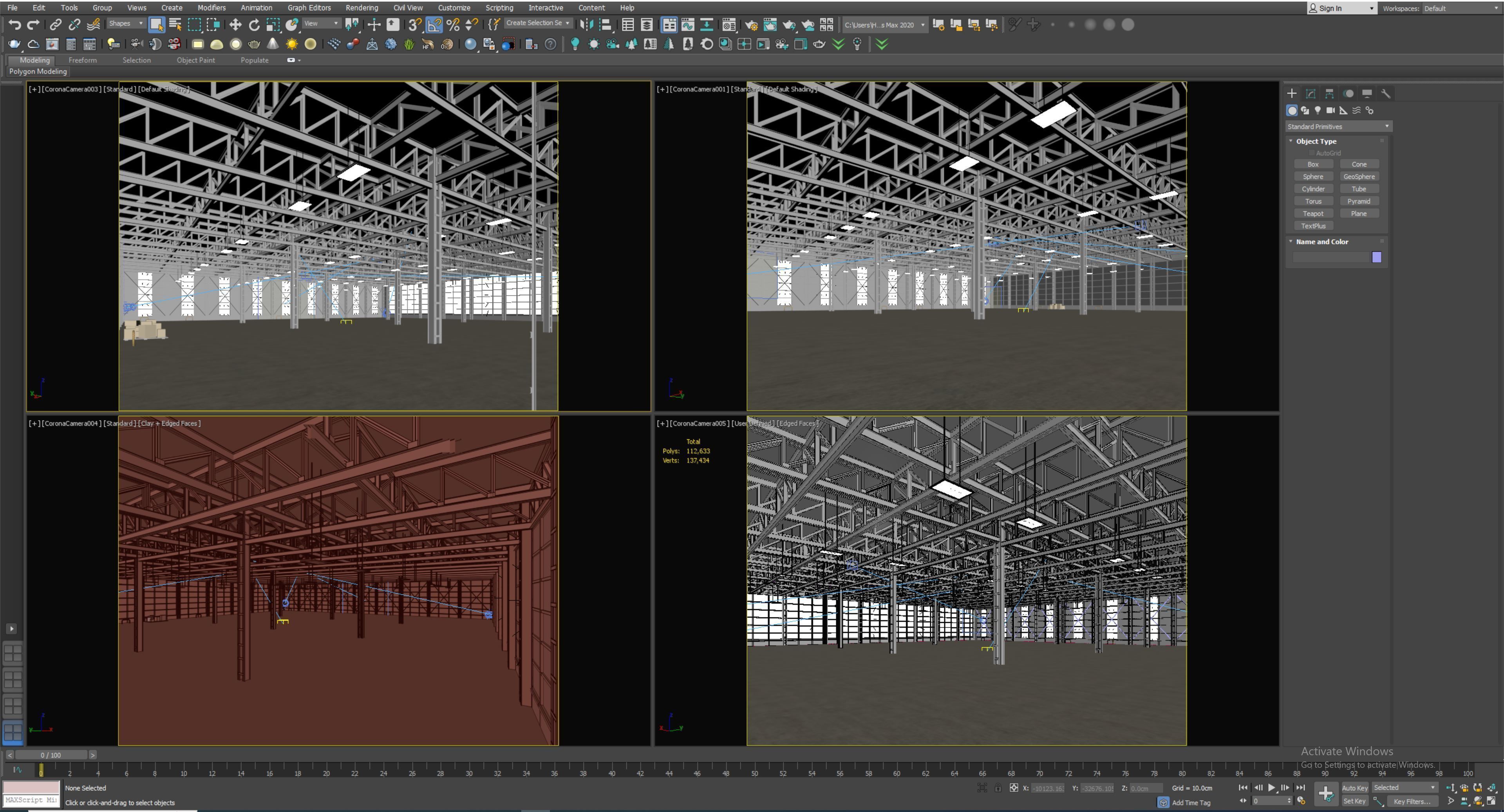Activate the Select and Rotate tool
This screenshot has width=1504, height=812.
pos(254,25)
